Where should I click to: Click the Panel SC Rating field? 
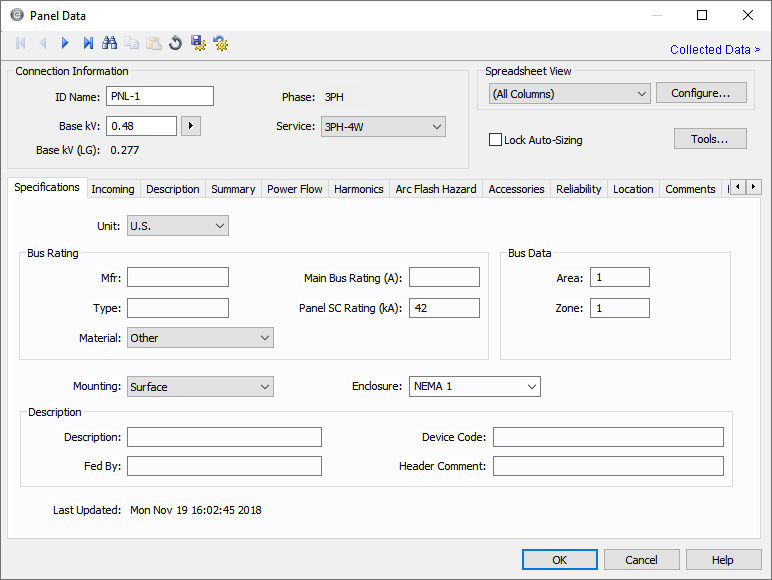coord(444,308)
